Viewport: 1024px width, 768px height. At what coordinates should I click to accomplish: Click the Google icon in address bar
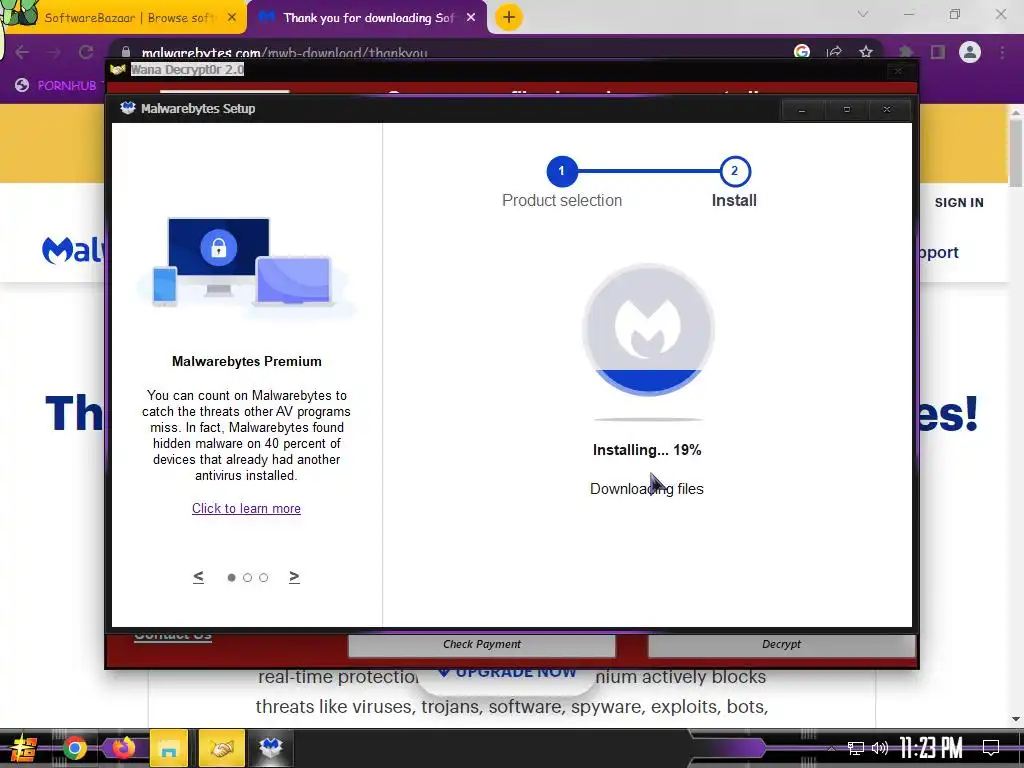[x=802, y=52]
